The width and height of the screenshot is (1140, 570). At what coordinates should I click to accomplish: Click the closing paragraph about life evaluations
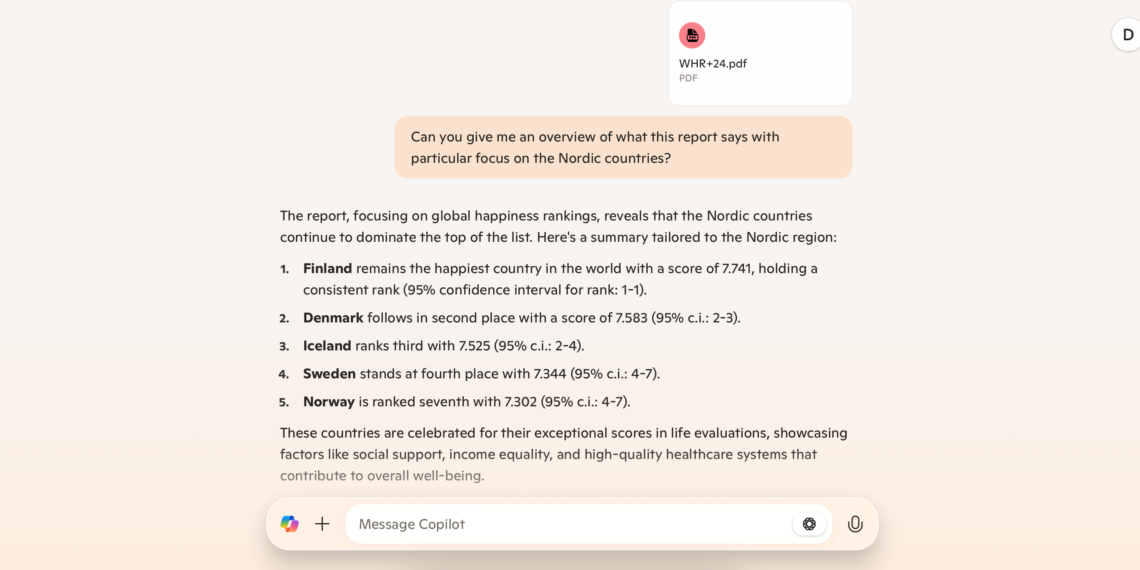[x=563, y=454]
